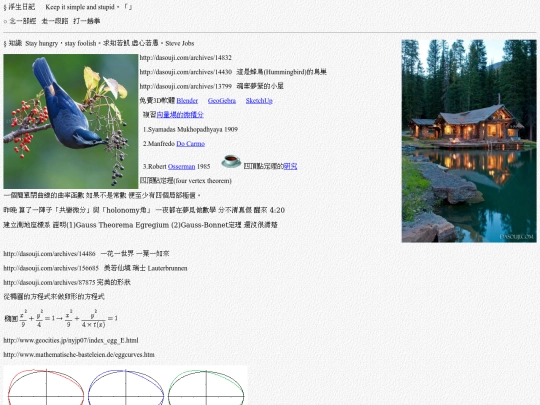Select URL text dasouji.com/archives/14486
The width and height of the screenshot is (540, 405).
49,254
